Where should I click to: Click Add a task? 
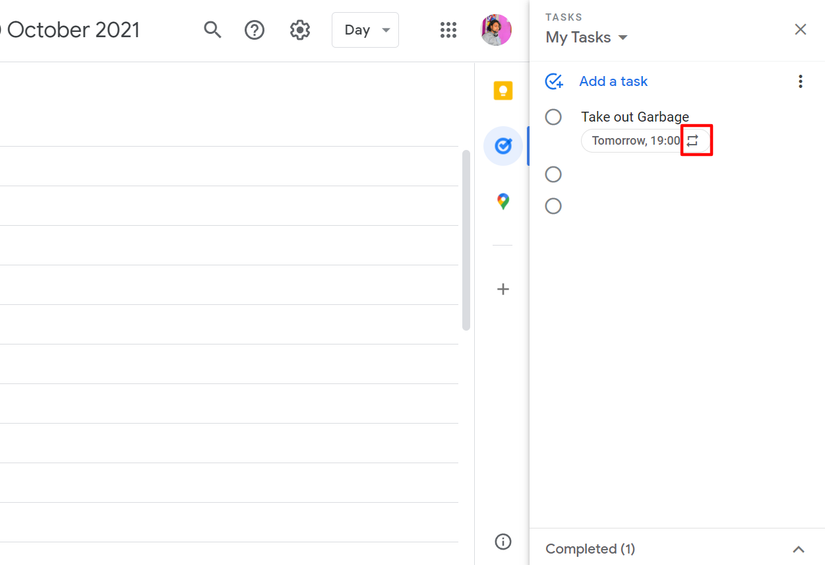pos(613,82)
